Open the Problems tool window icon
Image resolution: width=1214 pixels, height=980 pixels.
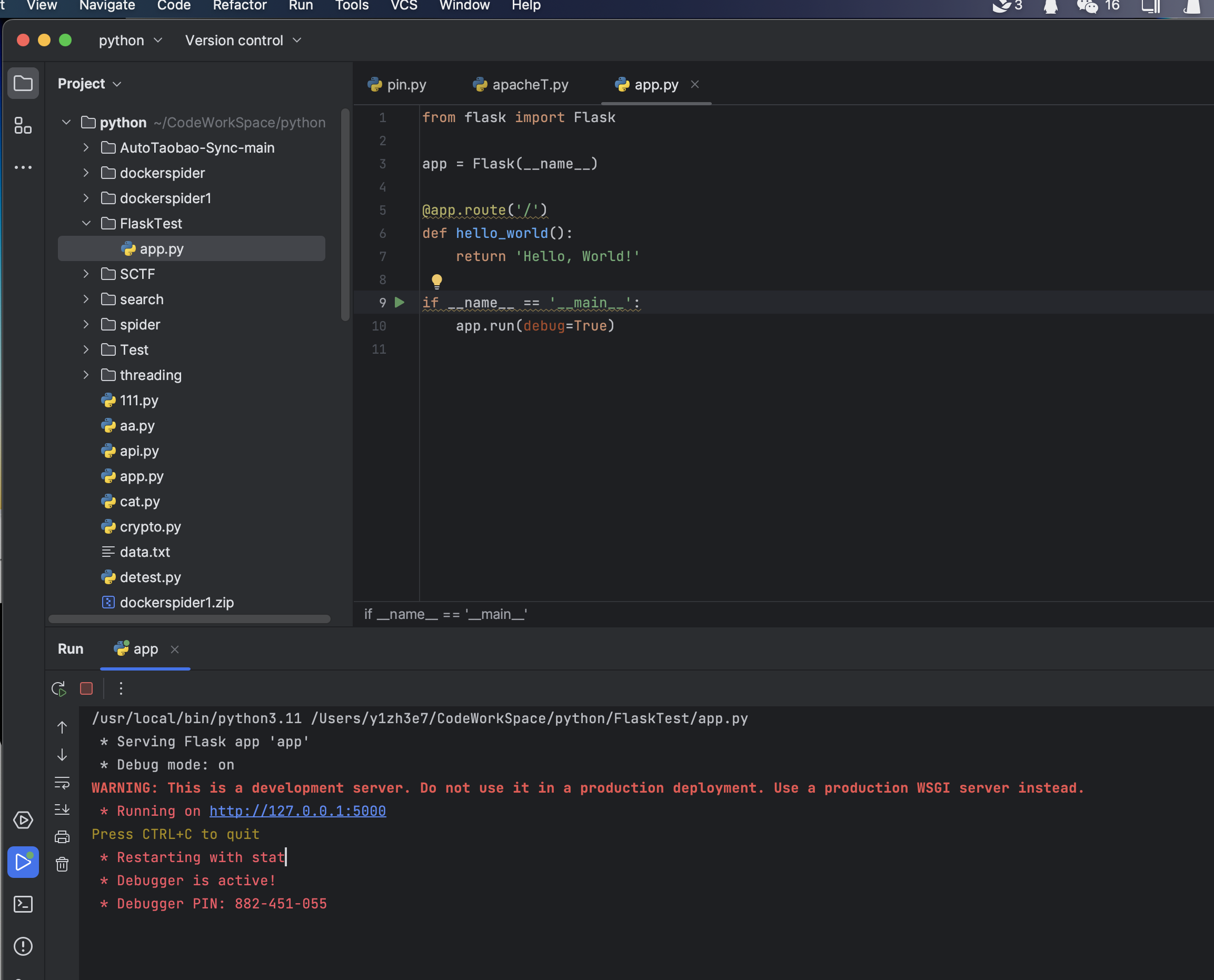23,946
